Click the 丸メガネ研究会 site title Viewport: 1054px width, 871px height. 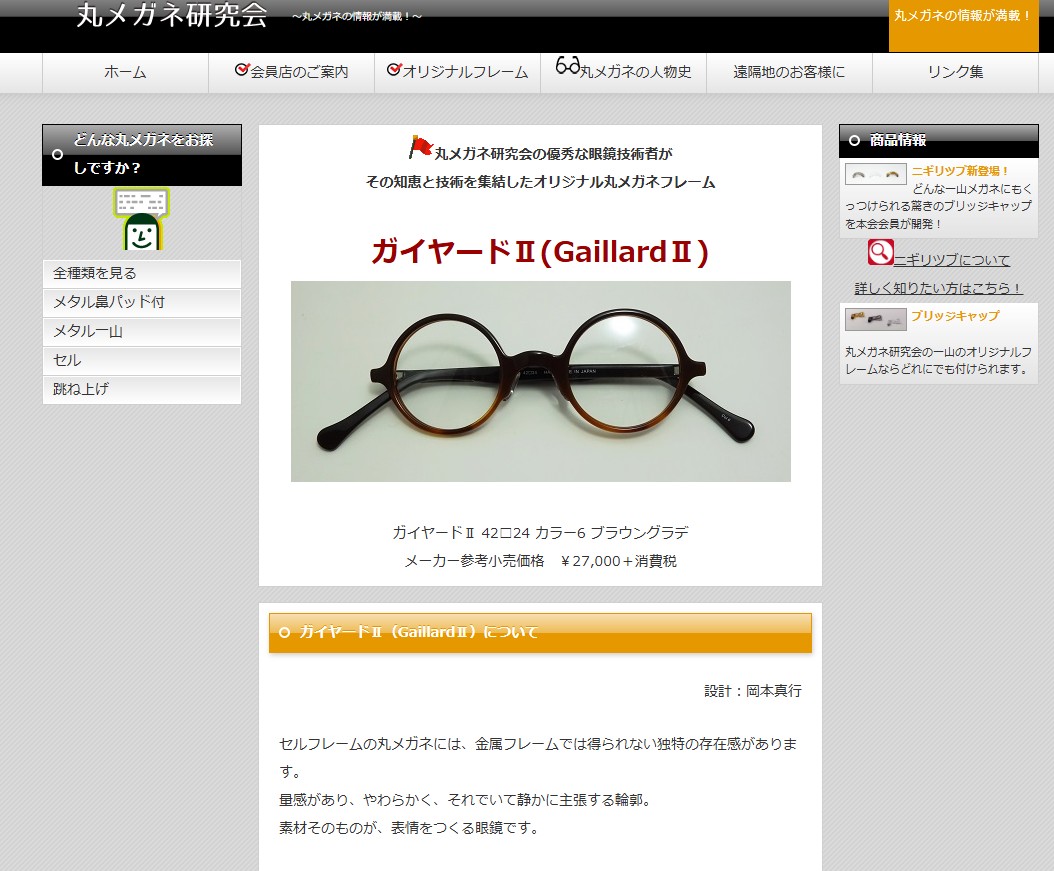coord(172,15)
